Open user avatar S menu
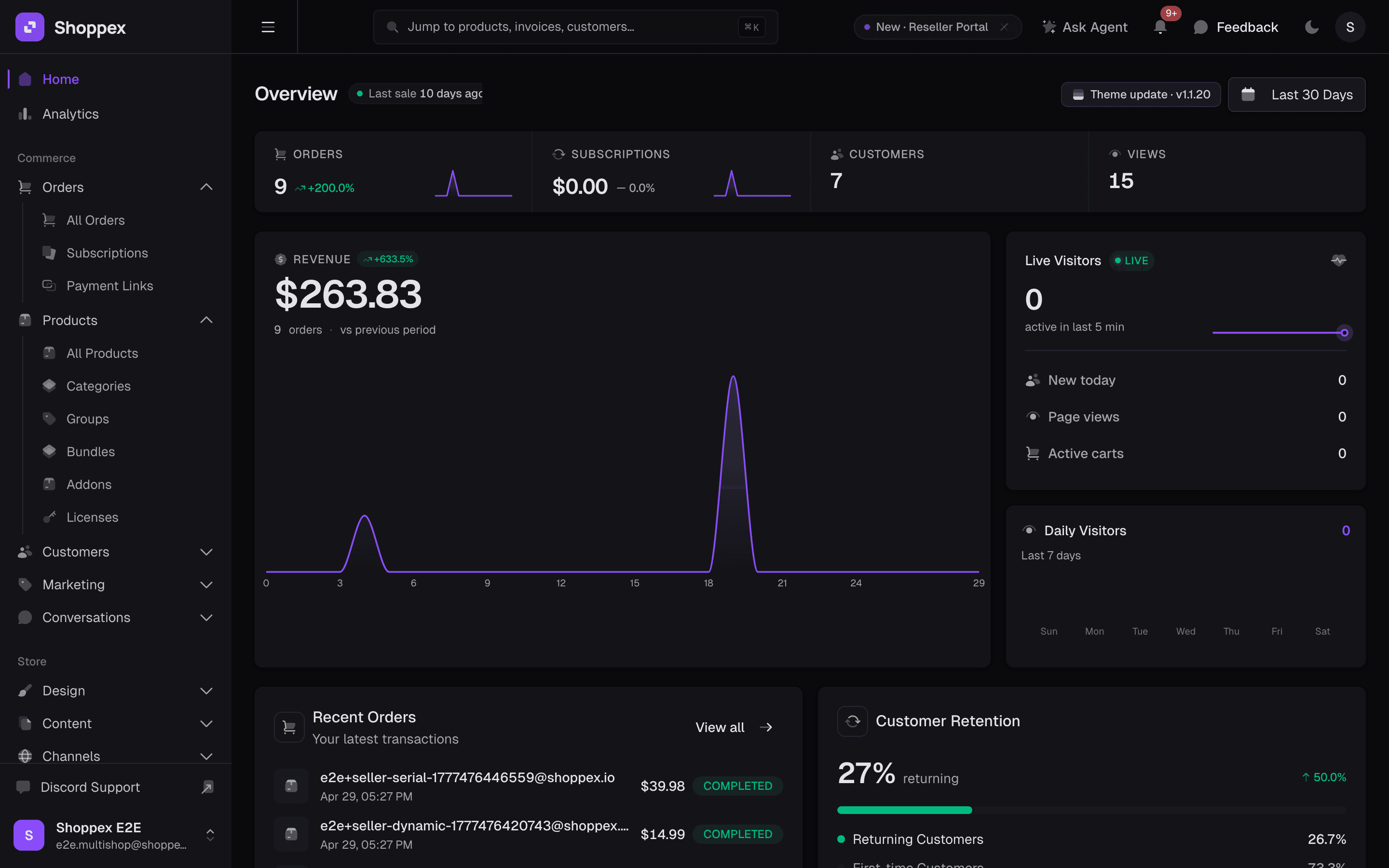1389x868 pixels. [x=1350, y=27]
